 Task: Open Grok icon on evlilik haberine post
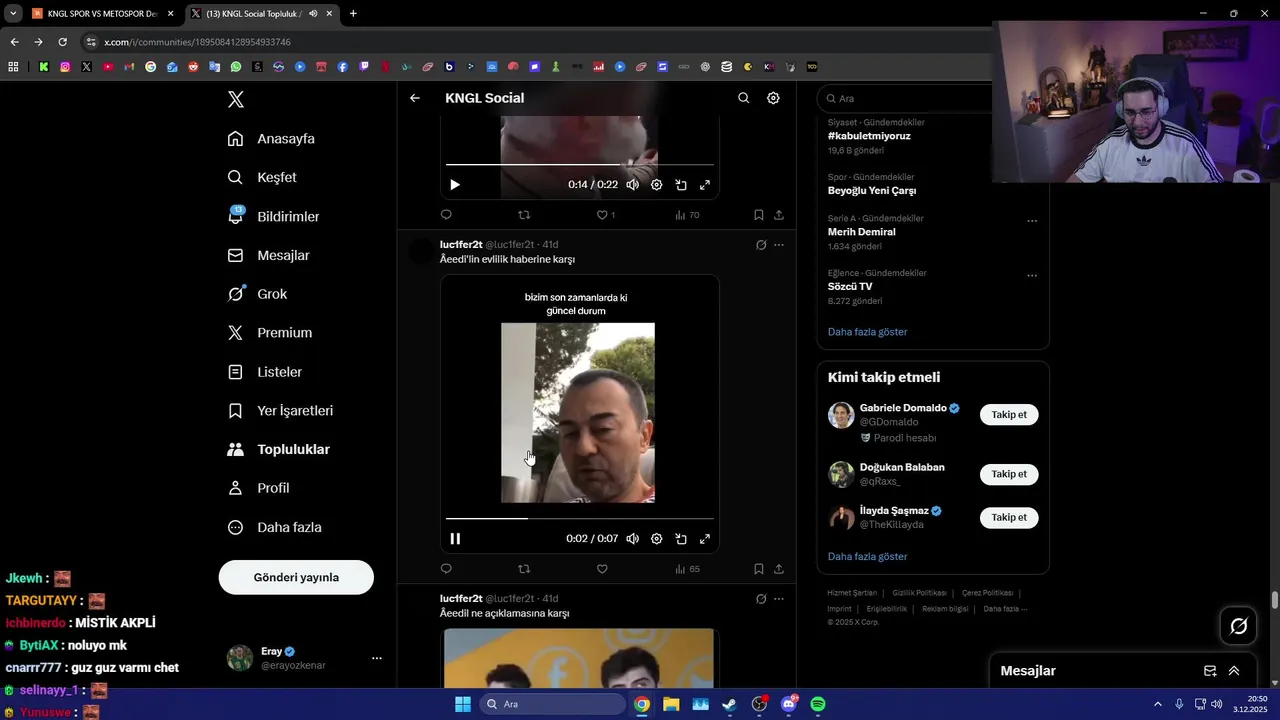coord(761,245)
